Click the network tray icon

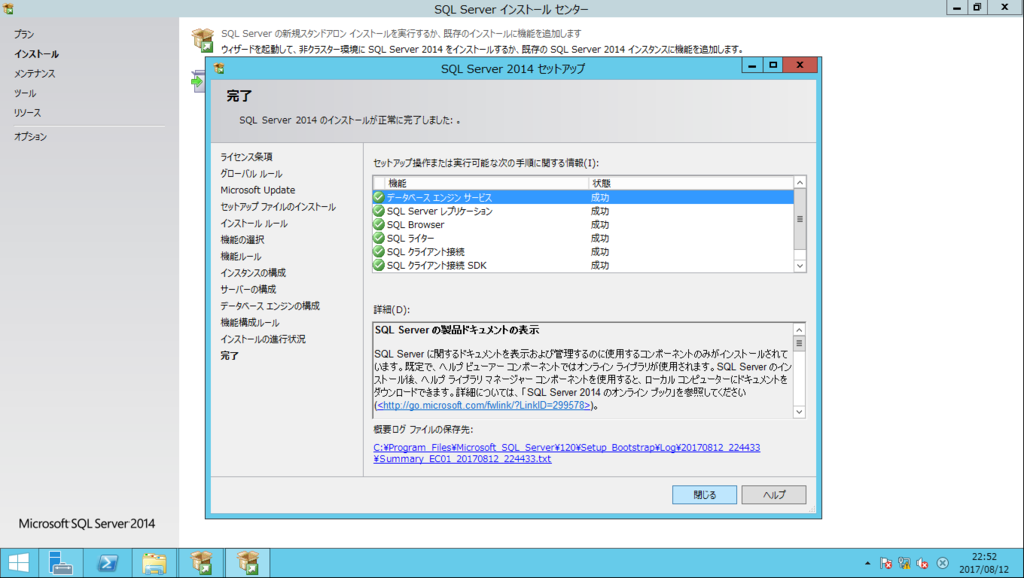coord(904,563)
